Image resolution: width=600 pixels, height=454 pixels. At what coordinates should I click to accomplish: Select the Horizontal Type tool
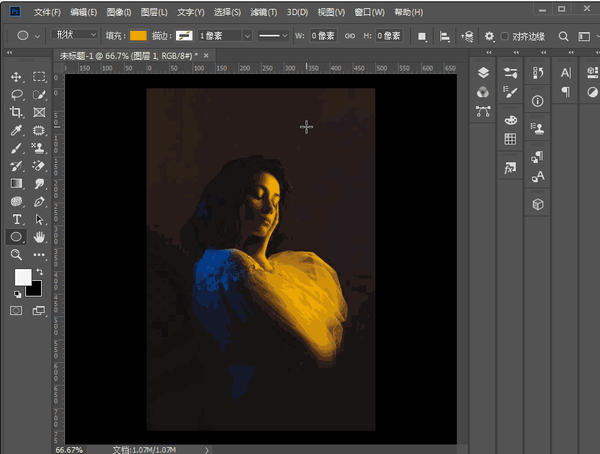[x=16, y=219]
